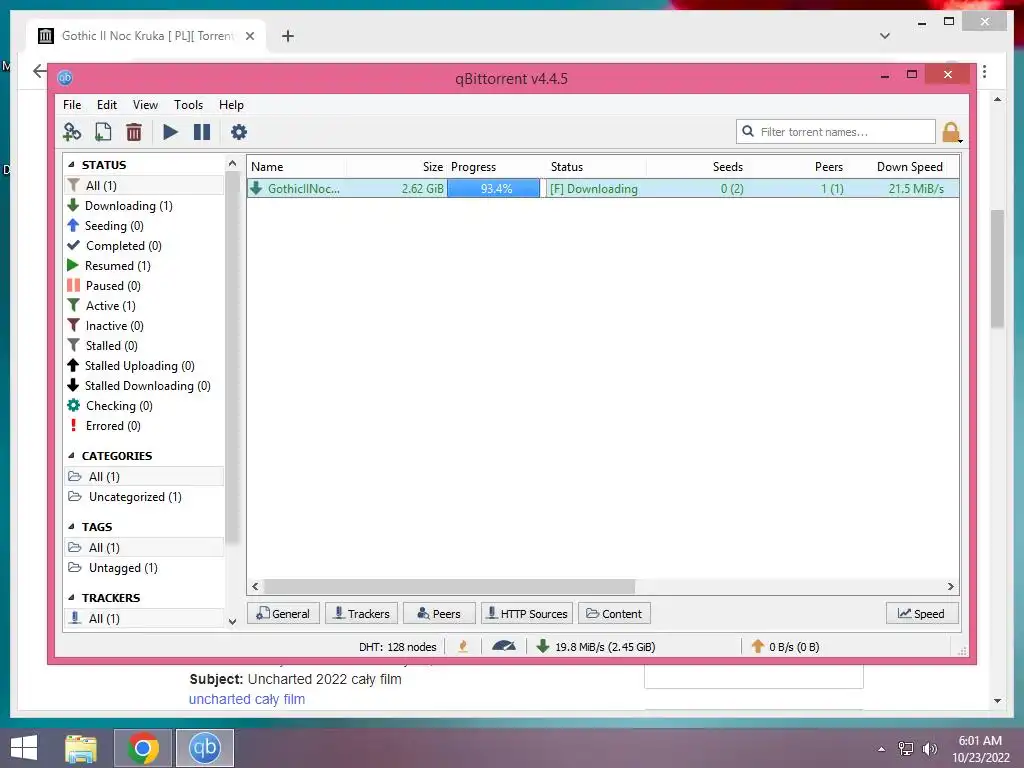The height and width of the screenshot is (768, 1024).
Task: Open Options via the gear icon
Action: click(239, 132)
